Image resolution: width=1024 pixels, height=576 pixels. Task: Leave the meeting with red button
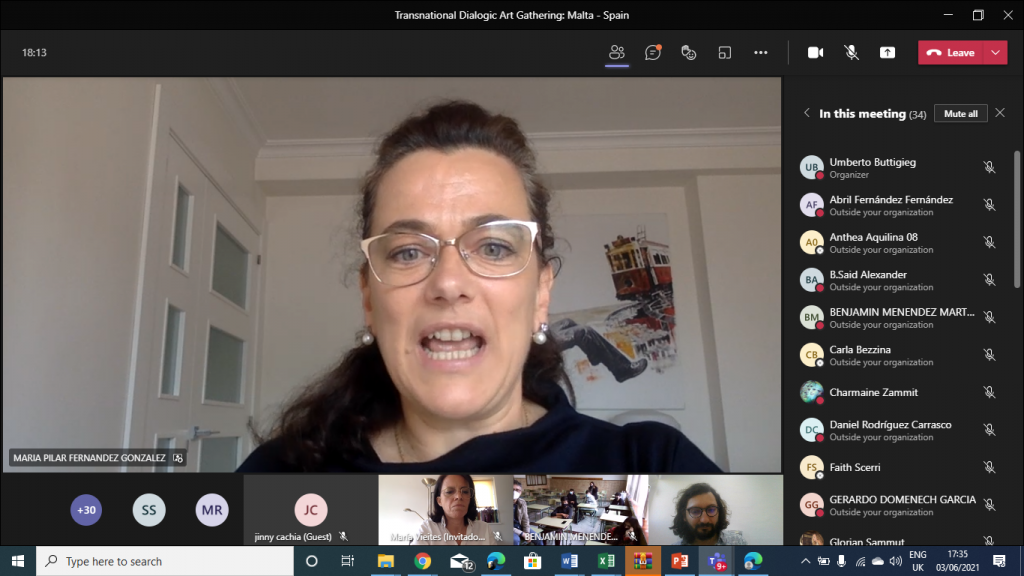point(951,53)
